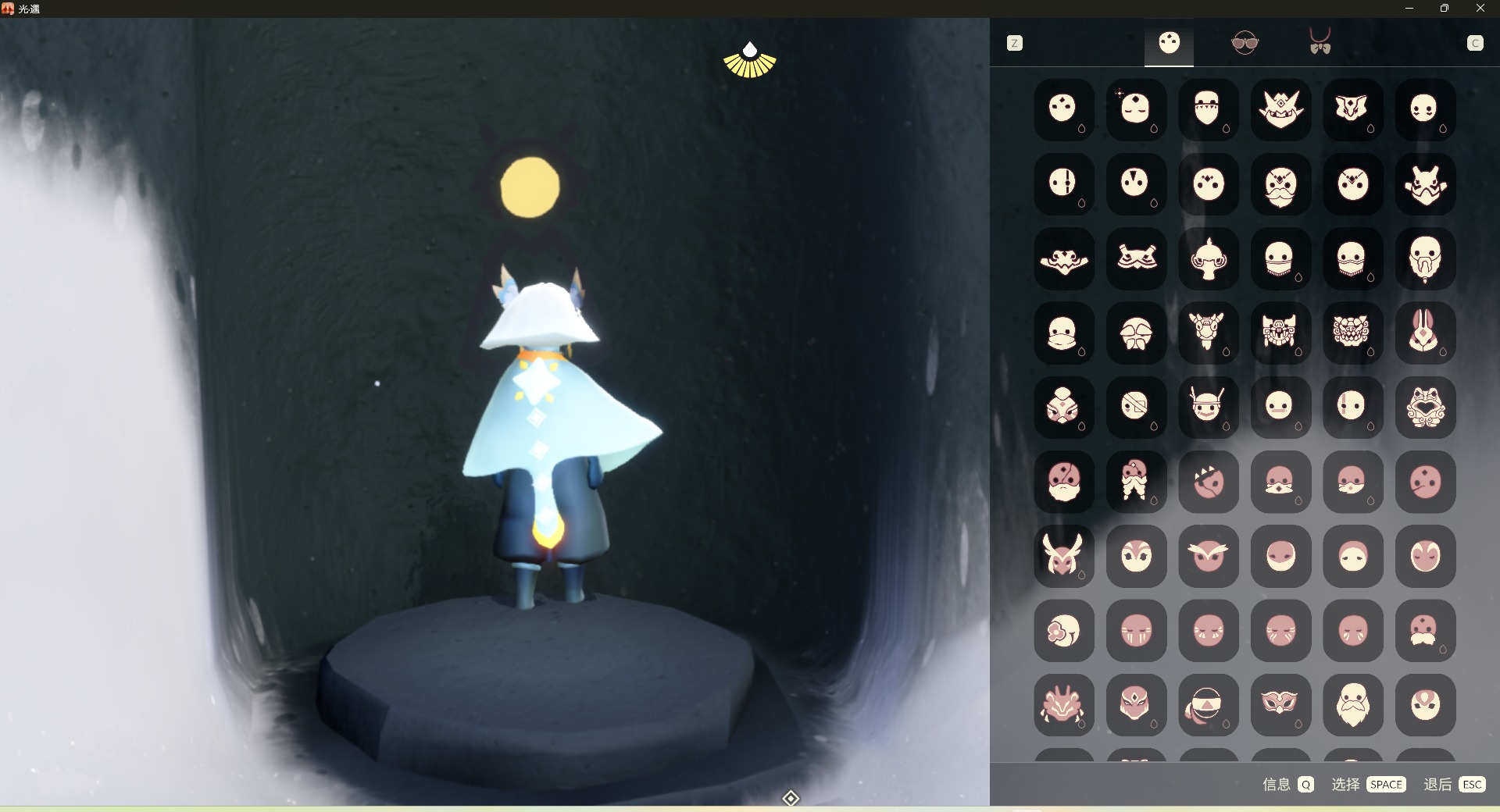Choose the pink mask with spiked eyepatch

(x=1209, y=482)
